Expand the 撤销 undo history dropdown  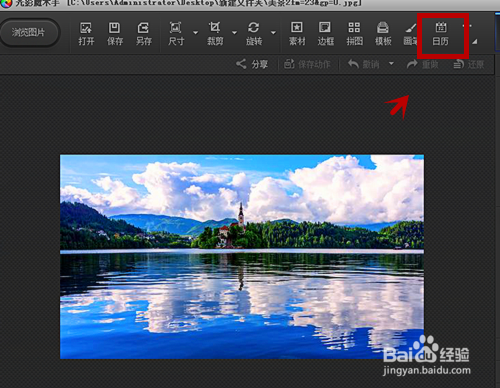[x=391, y=63]
